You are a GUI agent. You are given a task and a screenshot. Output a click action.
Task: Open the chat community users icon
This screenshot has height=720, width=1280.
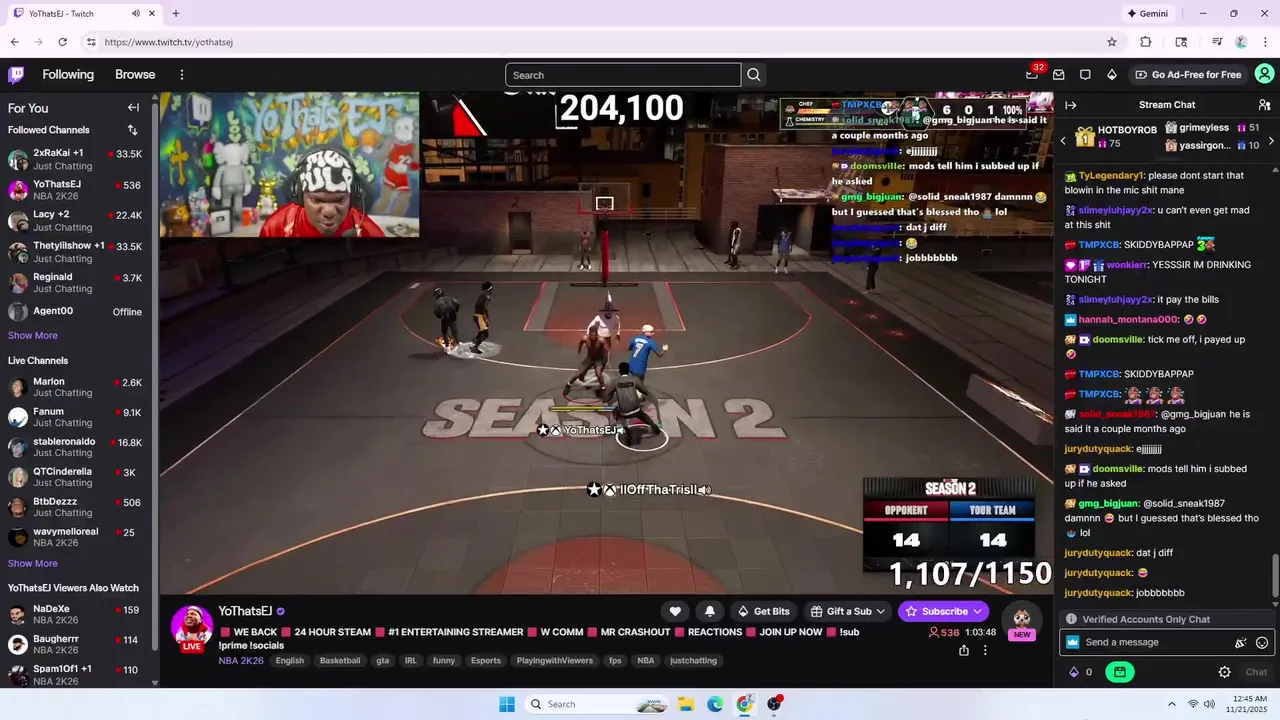point(1264,105)
